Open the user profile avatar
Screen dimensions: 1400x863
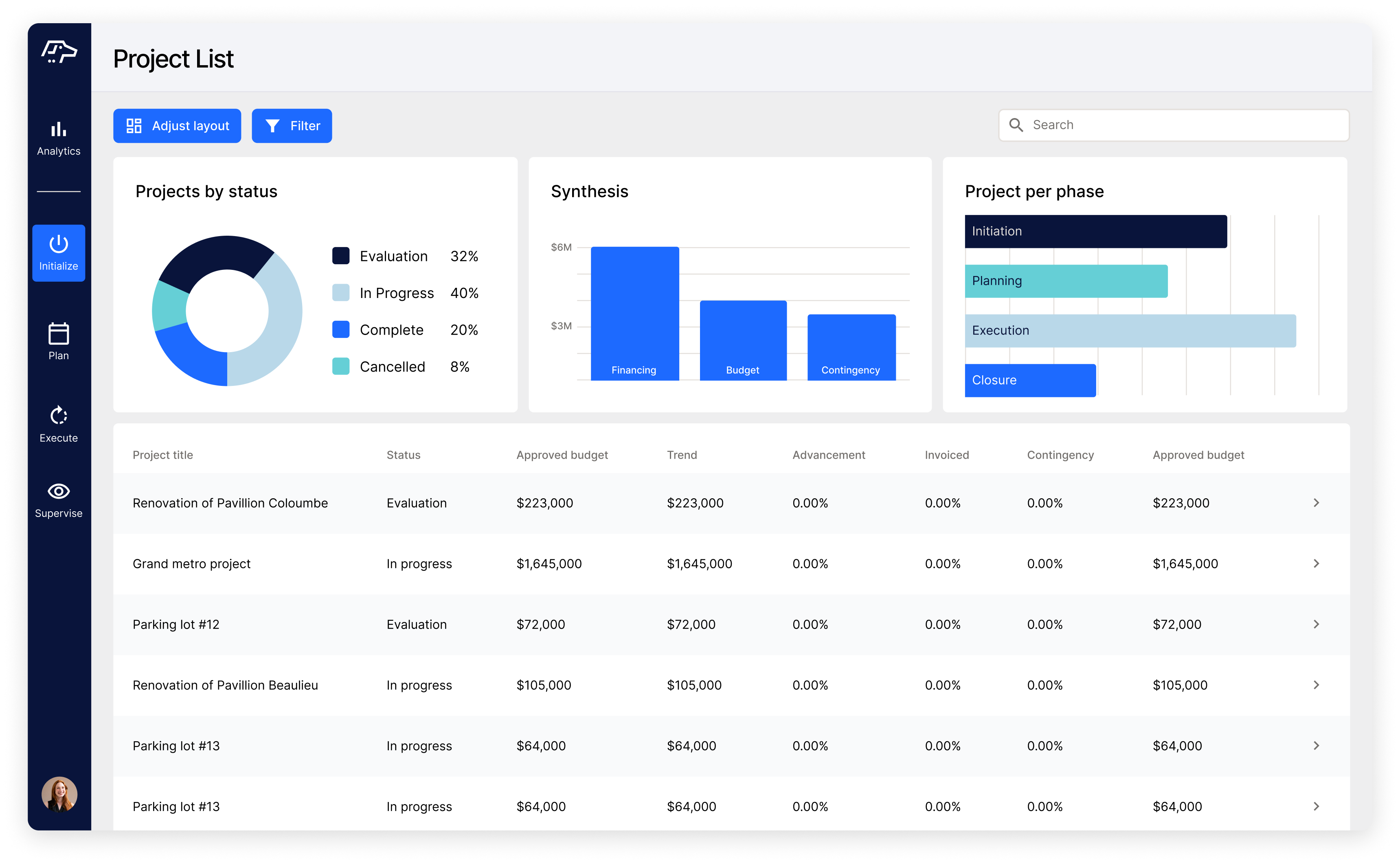coord(59,794)
